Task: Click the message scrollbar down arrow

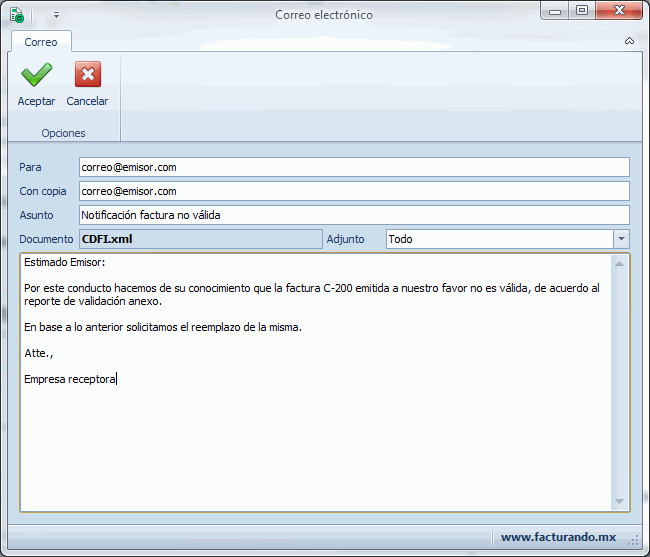Action: [x=620, y=502]
